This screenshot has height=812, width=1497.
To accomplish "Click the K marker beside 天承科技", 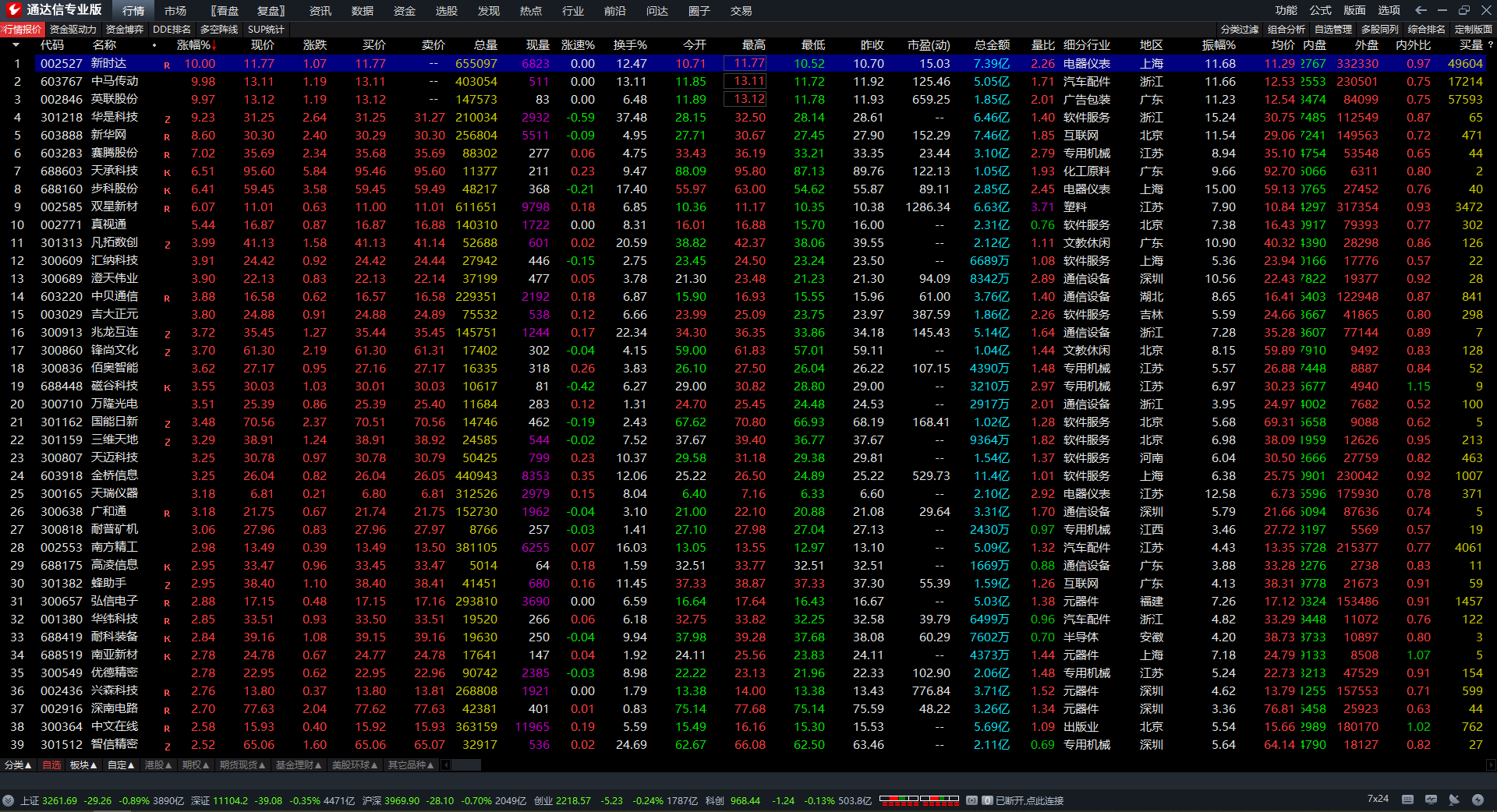I will pos(167,173).
